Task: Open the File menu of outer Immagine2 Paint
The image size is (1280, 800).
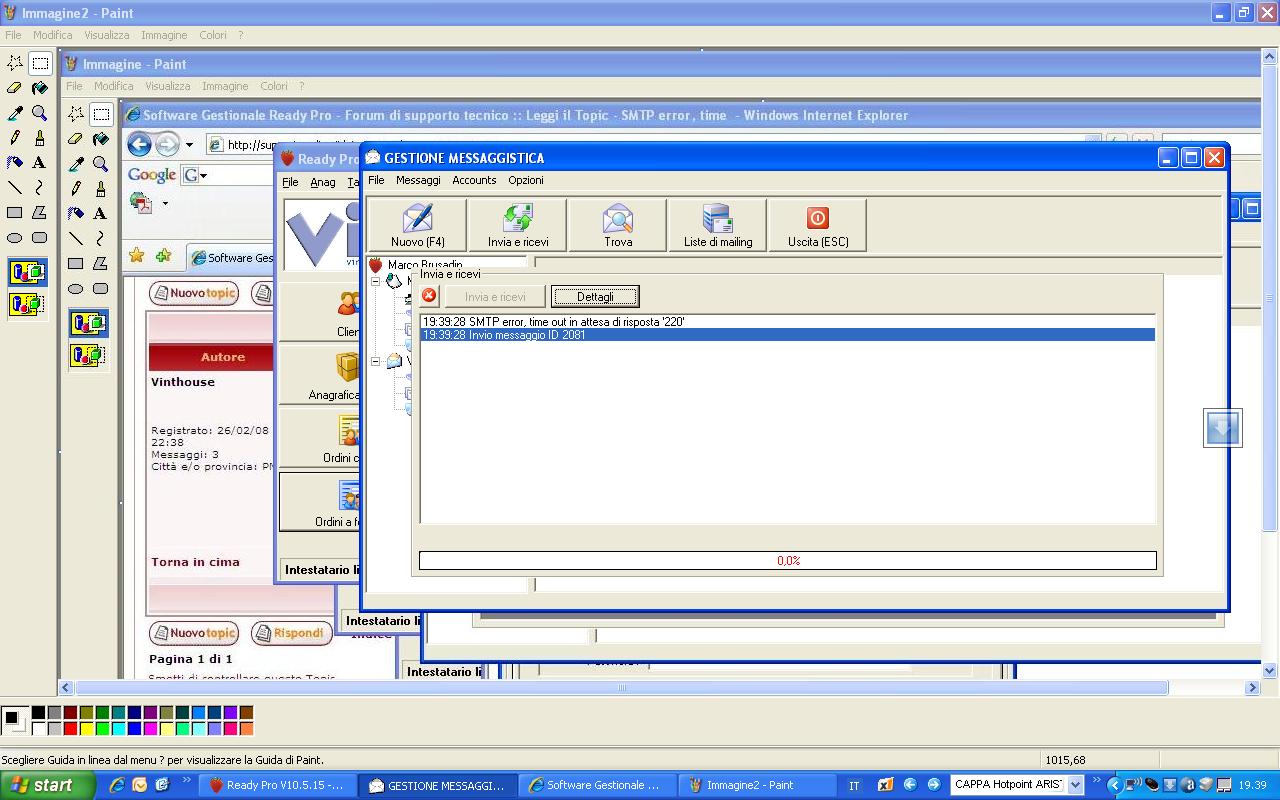Action: [13, 35]
